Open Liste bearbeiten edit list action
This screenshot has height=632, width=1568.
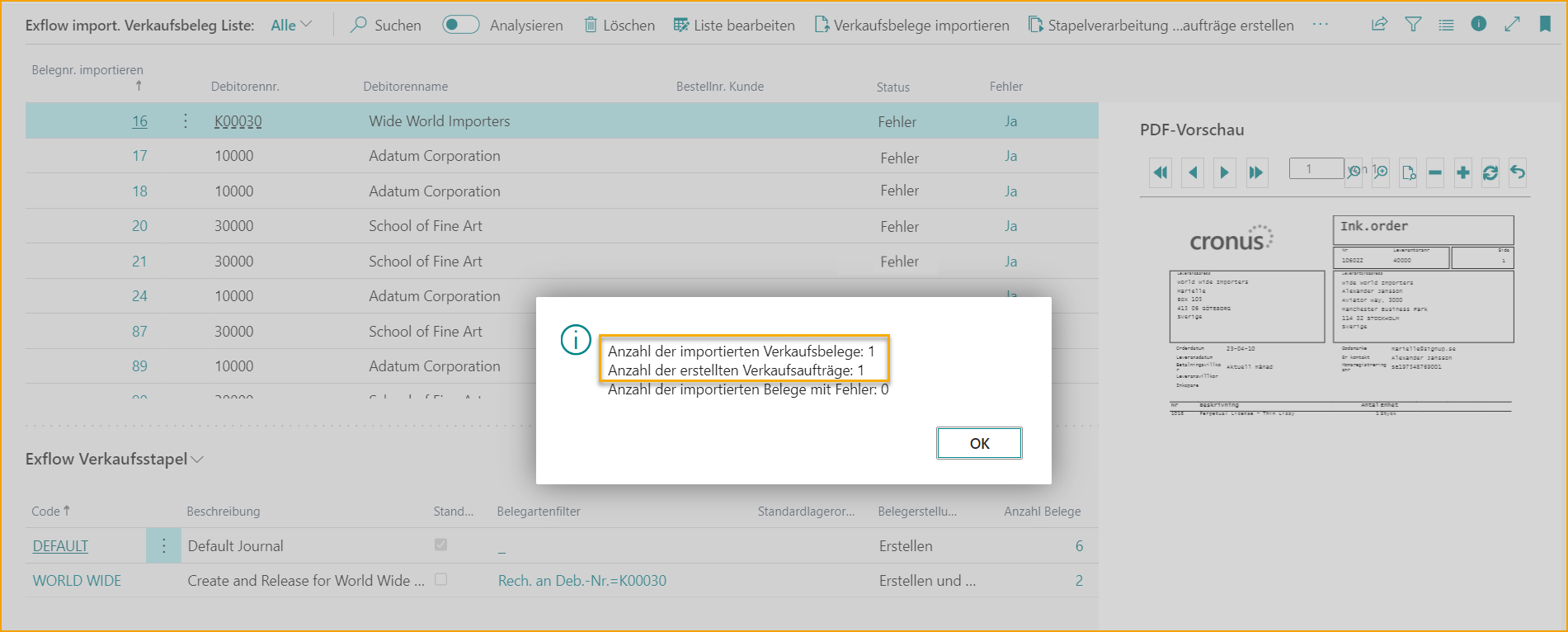coord(734,25)
